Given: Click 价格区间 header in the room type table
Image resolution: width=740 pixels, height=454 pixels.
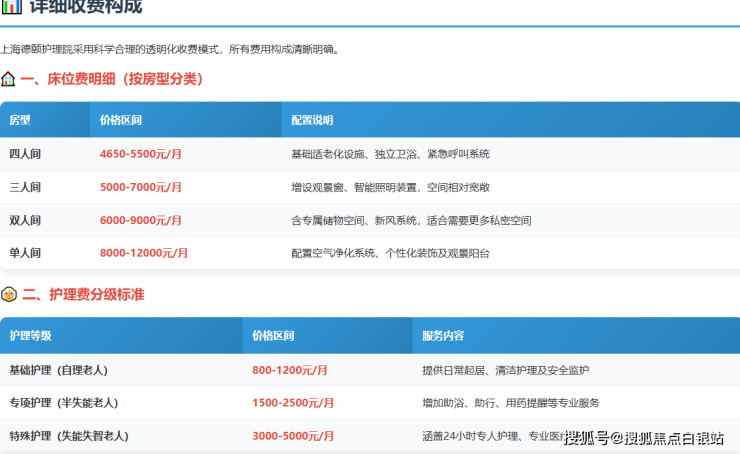Looking at the screenshot, I should [x=121, y=120].
